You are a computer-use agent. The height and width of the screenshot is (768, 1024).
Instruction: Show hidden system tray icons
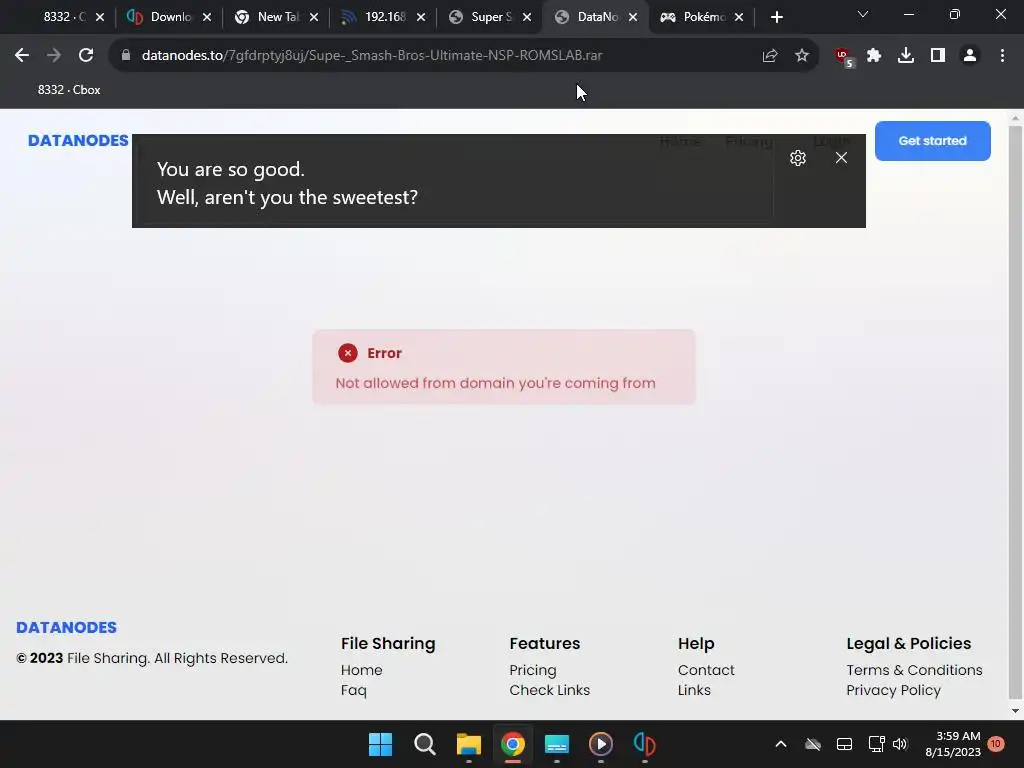pyautogui.click(x=780, y=744)
